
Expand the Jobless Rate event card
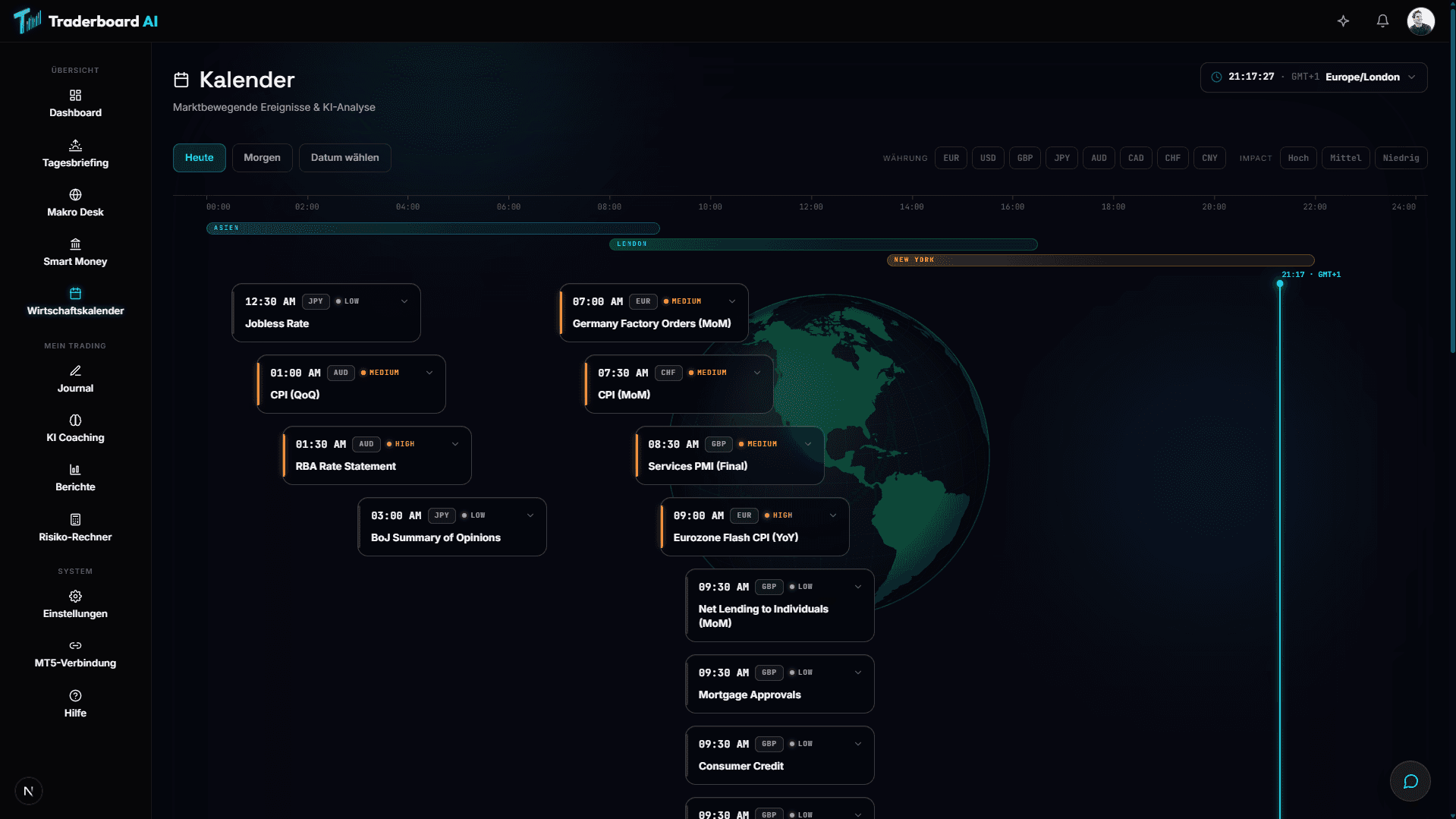404,301
